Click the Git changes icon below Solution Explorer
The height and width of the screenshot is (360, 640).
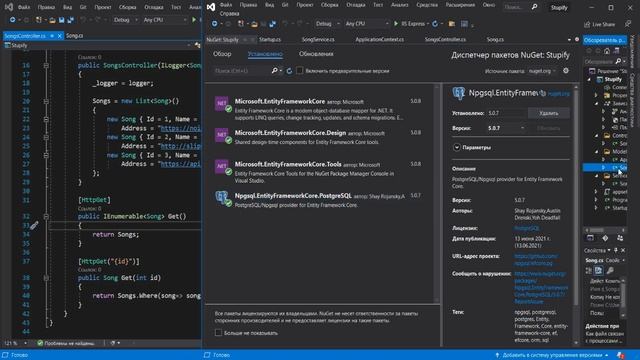tap(605, 238)
